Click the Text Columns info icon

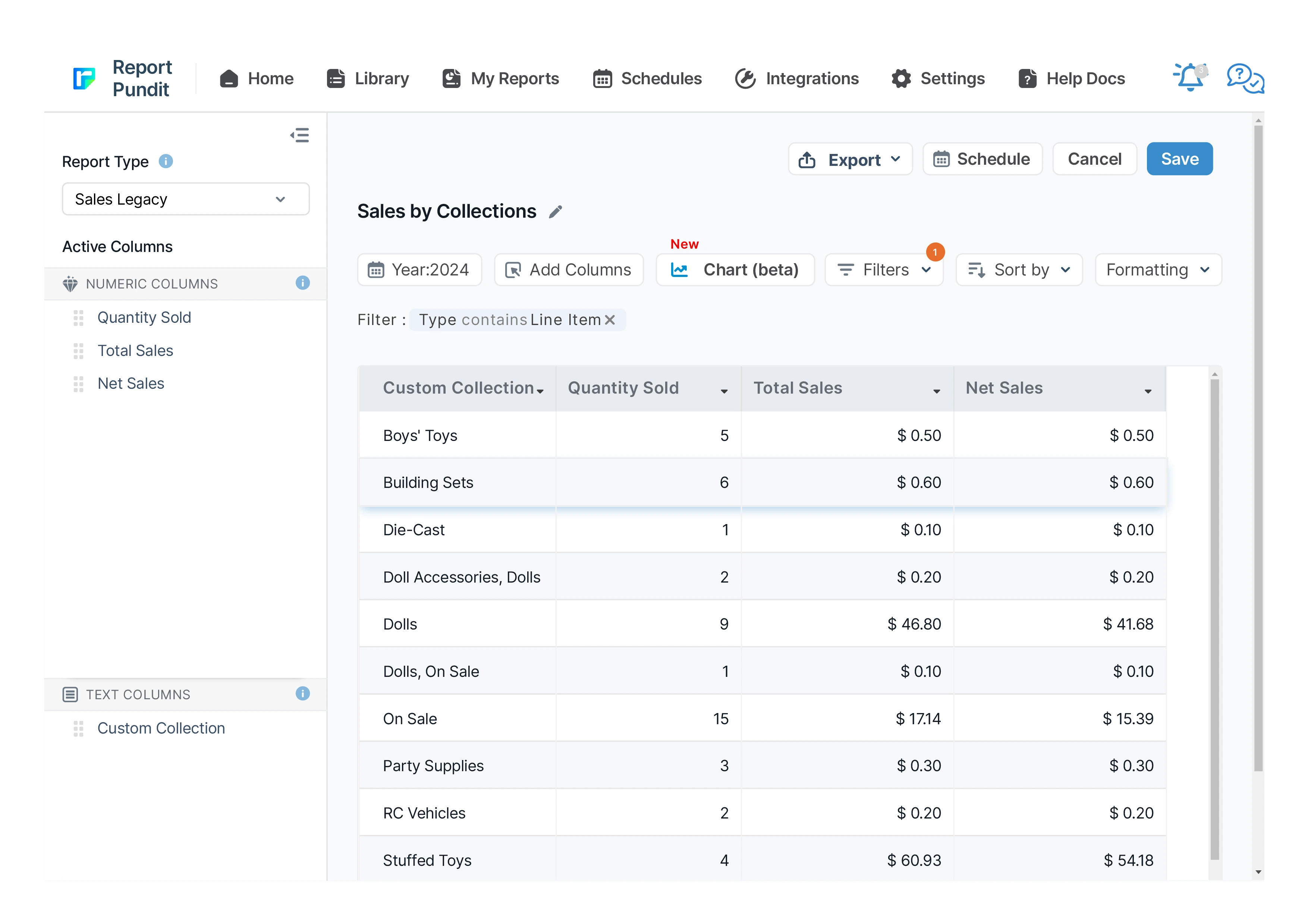(302, 693)
